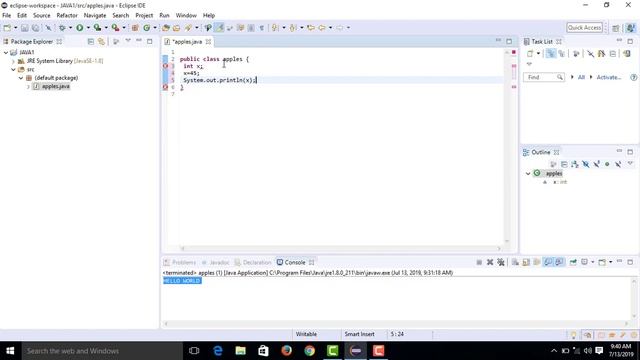
Task: Collapse the src folder node
Action: pyautogui.click(x=13, y=69)
